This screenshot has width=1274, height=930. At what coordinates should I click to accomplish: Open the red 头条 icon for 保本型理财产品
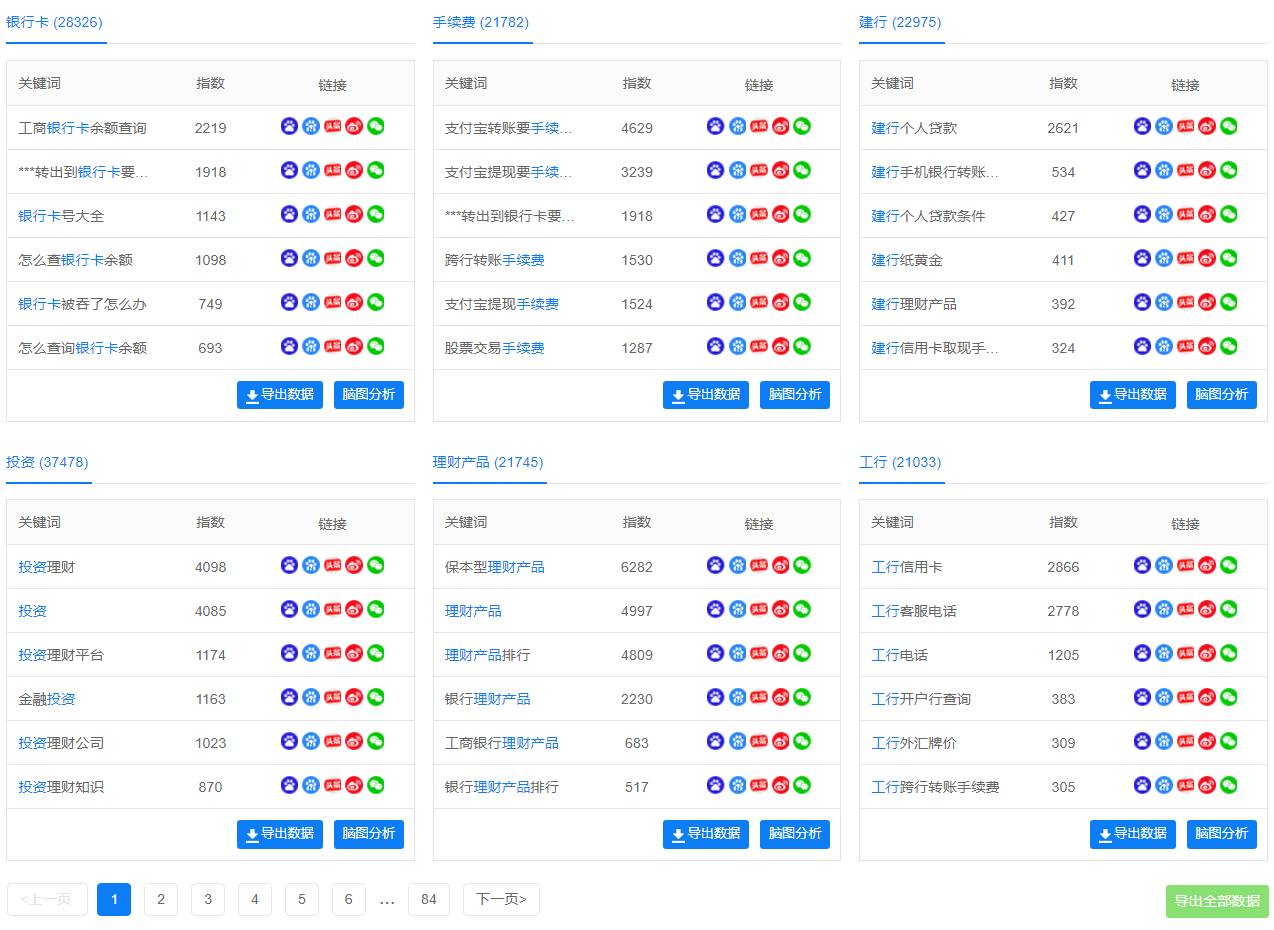tap(759, 565)
